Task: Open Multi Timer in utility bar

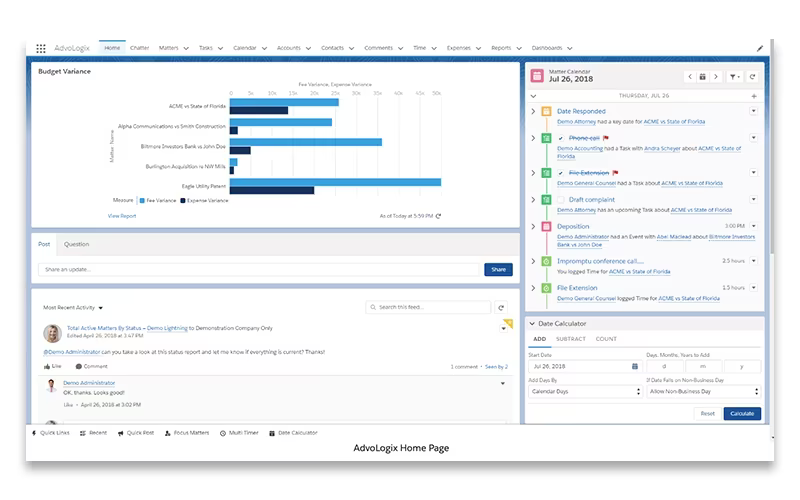Action: pos(239,433)
